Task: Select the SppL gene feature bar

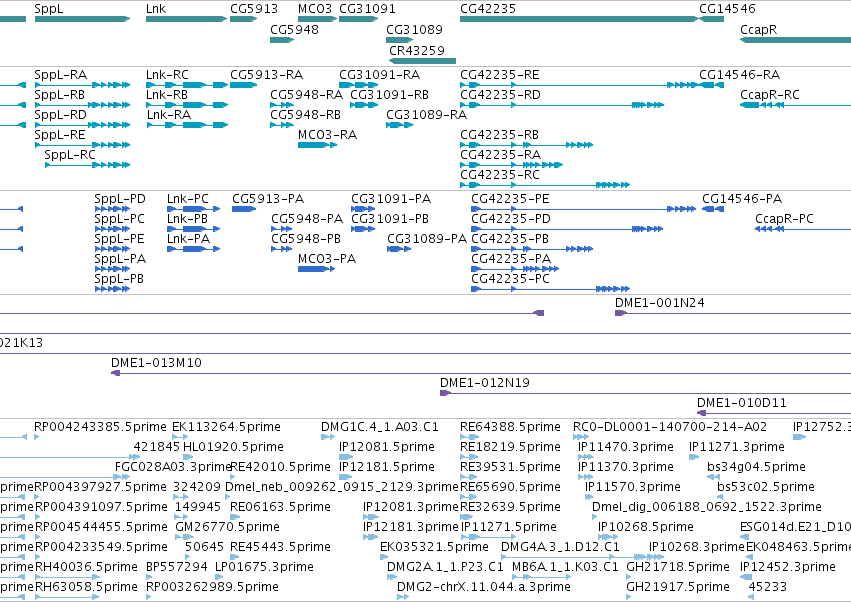Action: point(82,19)
